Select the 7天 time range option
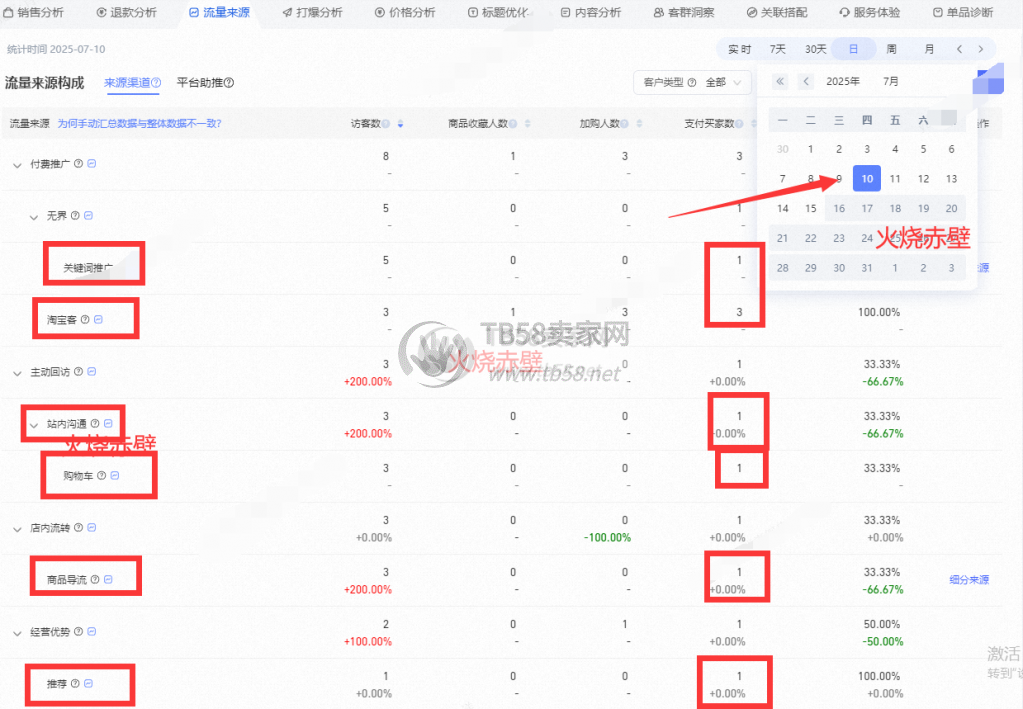1023x709 pixels. (x=777, y=49)
